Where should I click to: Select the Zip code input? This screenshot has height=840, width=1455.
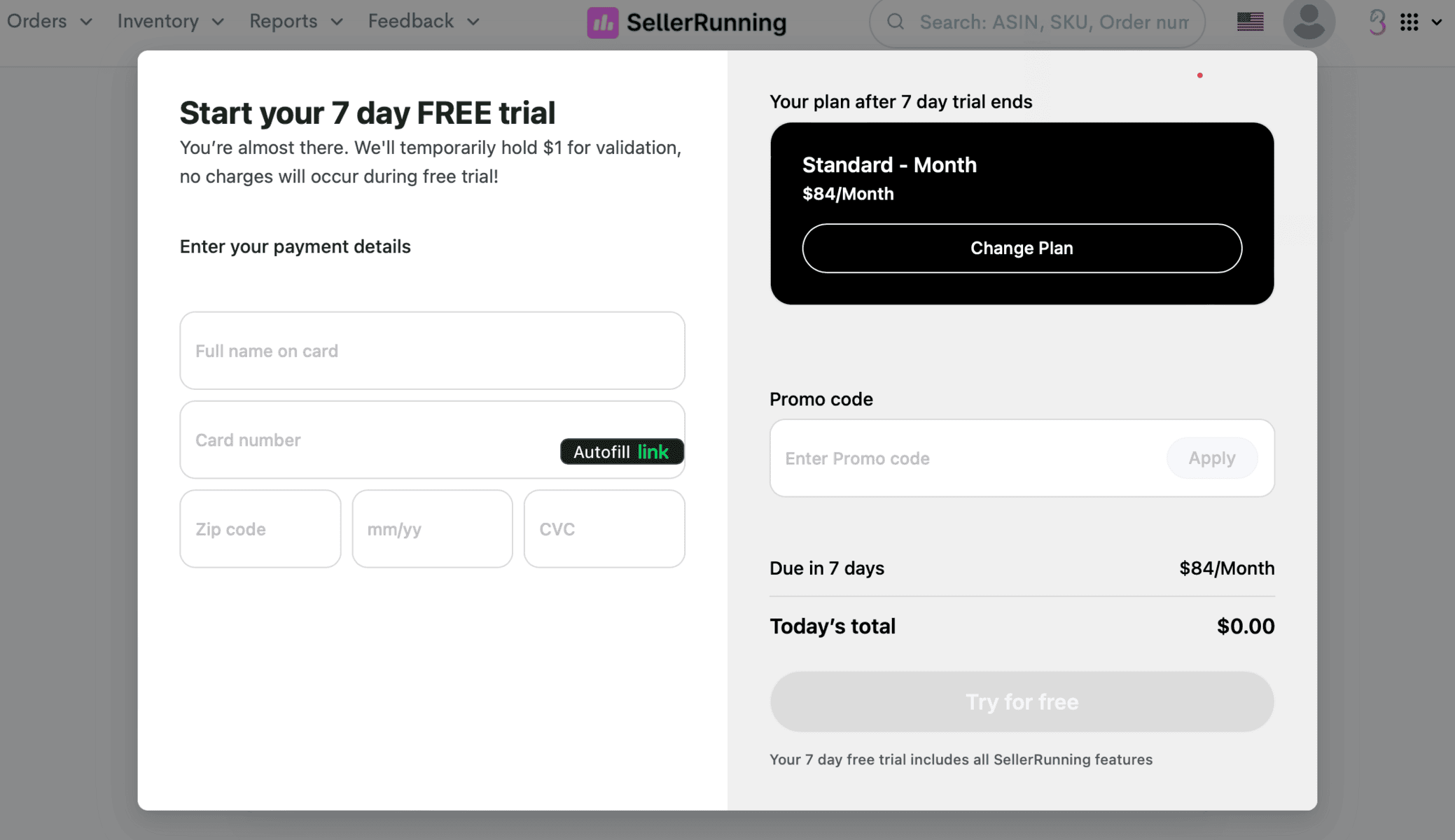[260, 529]
